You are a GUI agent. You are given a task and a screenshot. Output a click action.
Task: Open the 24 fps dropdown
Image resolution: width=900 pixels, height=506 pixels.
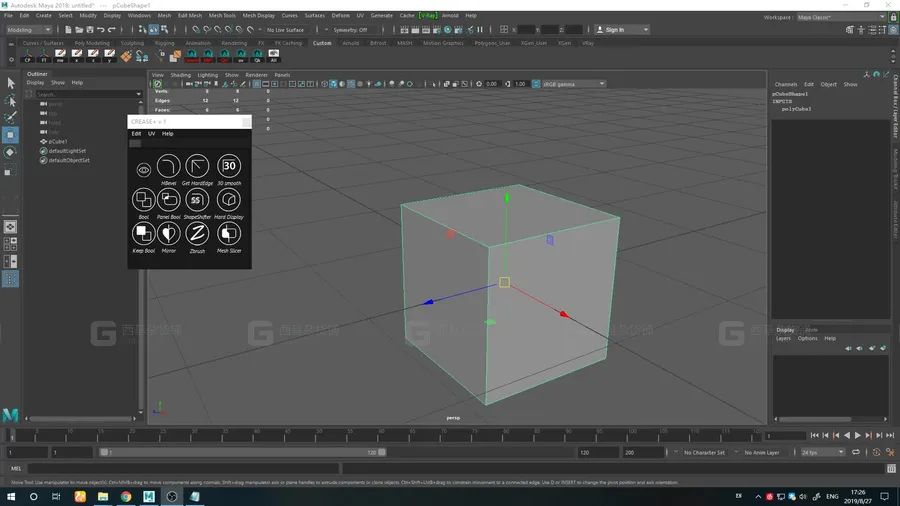(822, 452)
